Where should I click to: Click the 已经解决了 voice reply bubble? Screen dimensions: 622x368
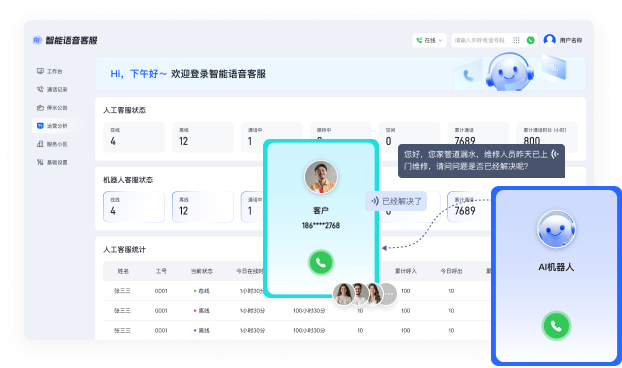(x=396, y=201)
